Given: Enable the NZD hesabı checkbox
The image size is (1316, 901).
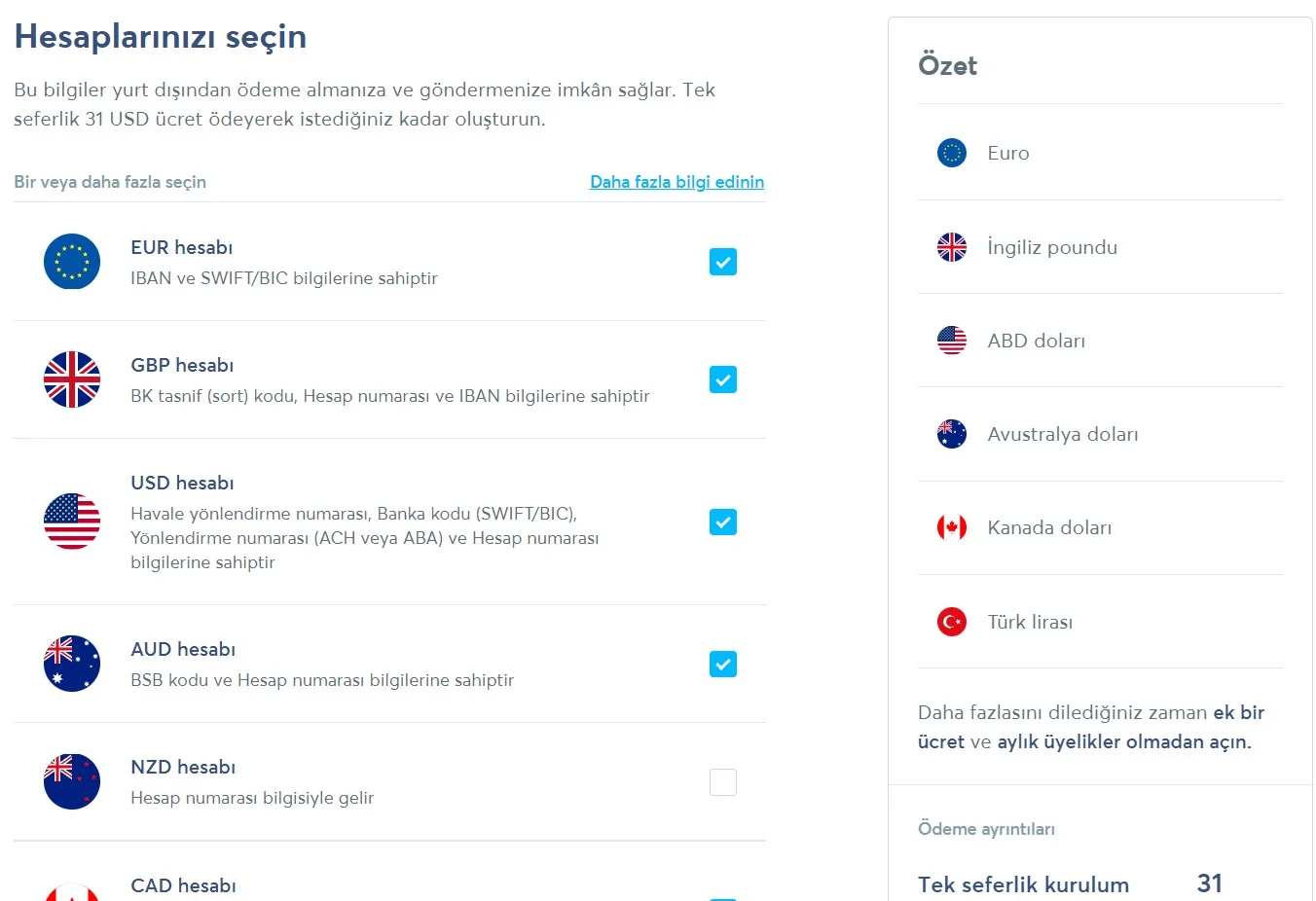Looking at the screenshot, I should coord(722,782).
